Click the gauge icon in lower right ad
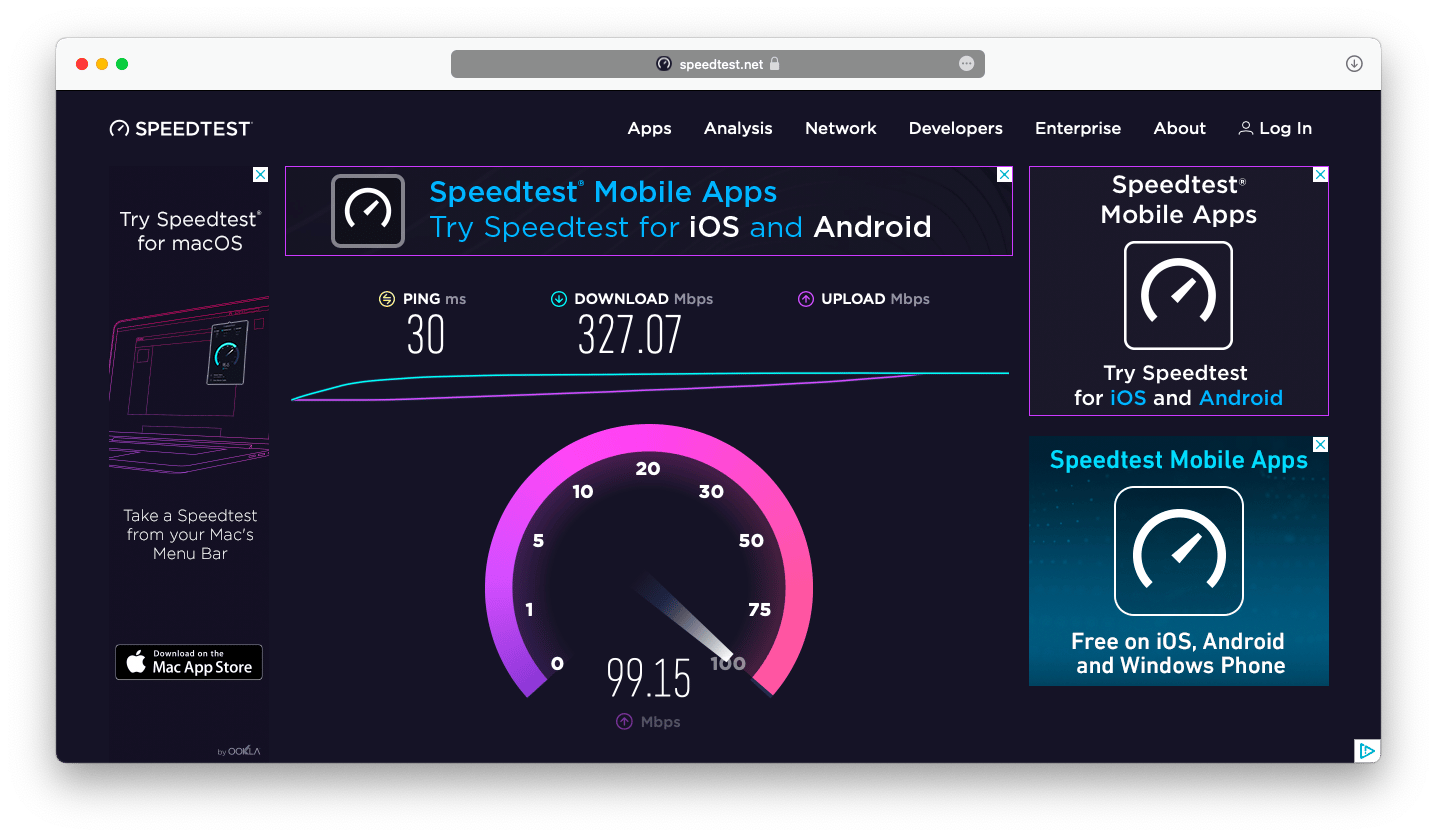Viewport: 1437px width, 837px height. click(x=1179, y=551)
